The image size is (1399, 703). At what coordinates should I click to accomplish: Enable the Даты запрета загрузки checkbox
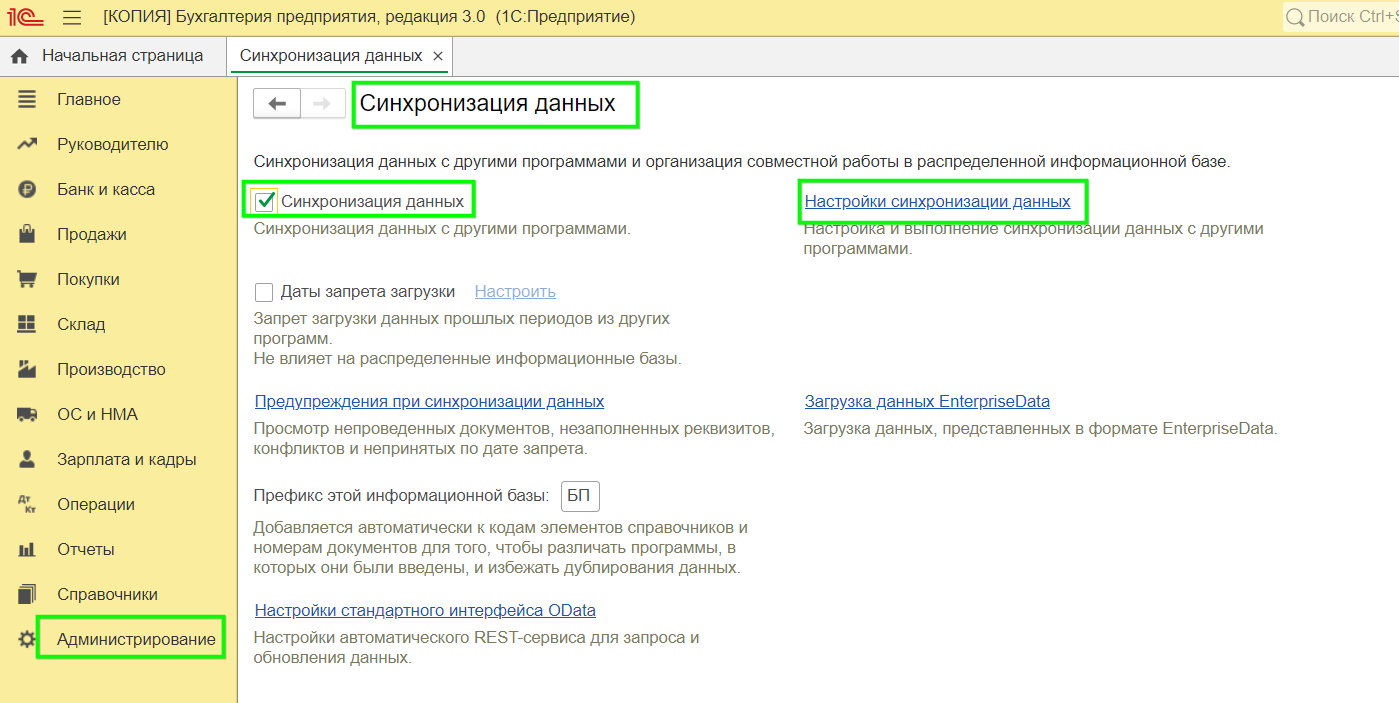coord(264,292)
